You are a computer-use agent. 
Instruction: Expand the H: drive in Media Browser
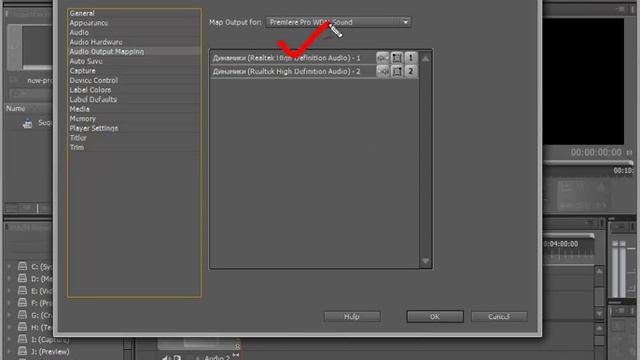9,327
